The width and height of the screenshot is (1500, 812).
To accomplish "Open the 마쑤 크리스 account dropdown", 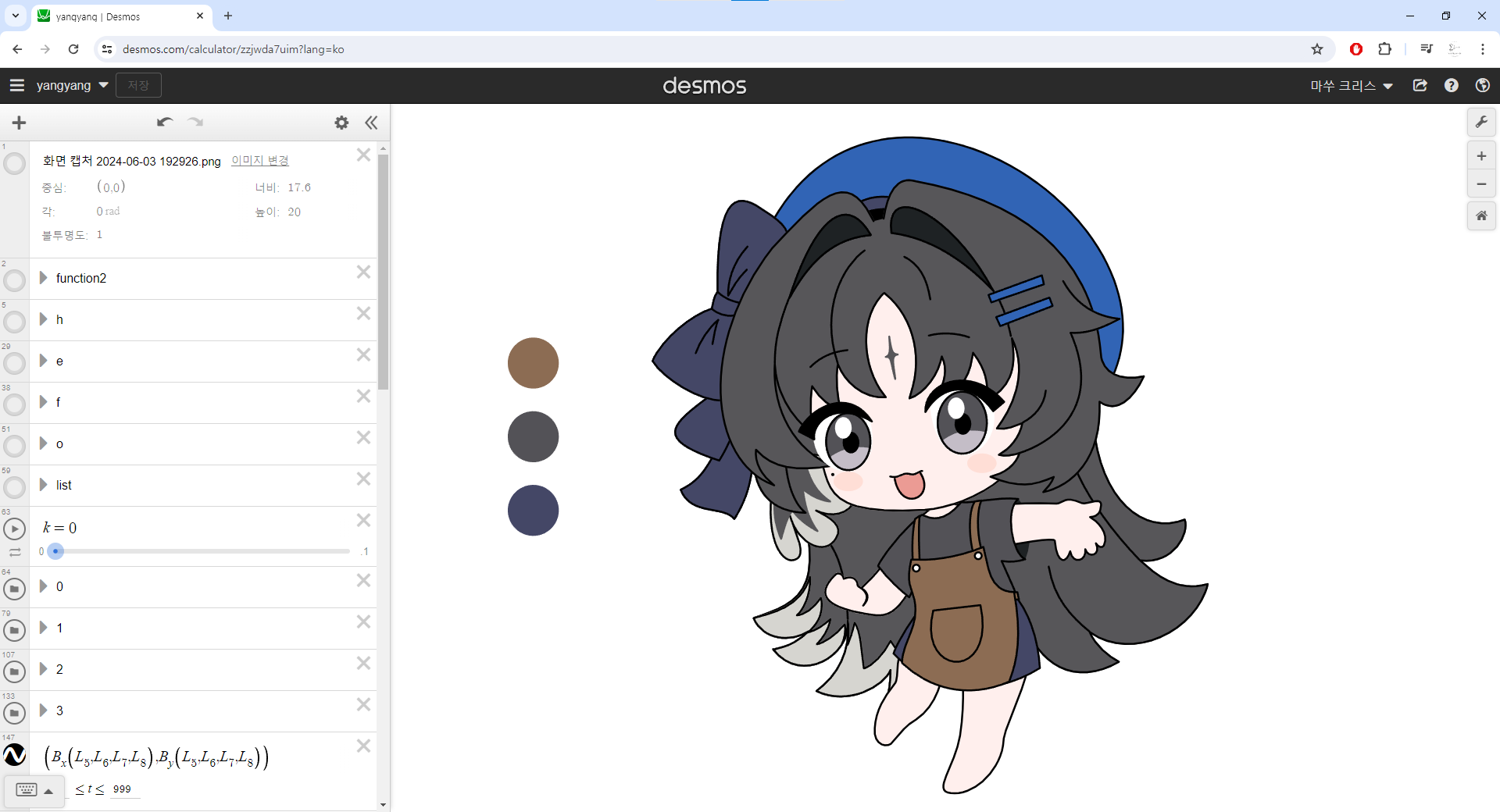I will (x=1352, y=85).
